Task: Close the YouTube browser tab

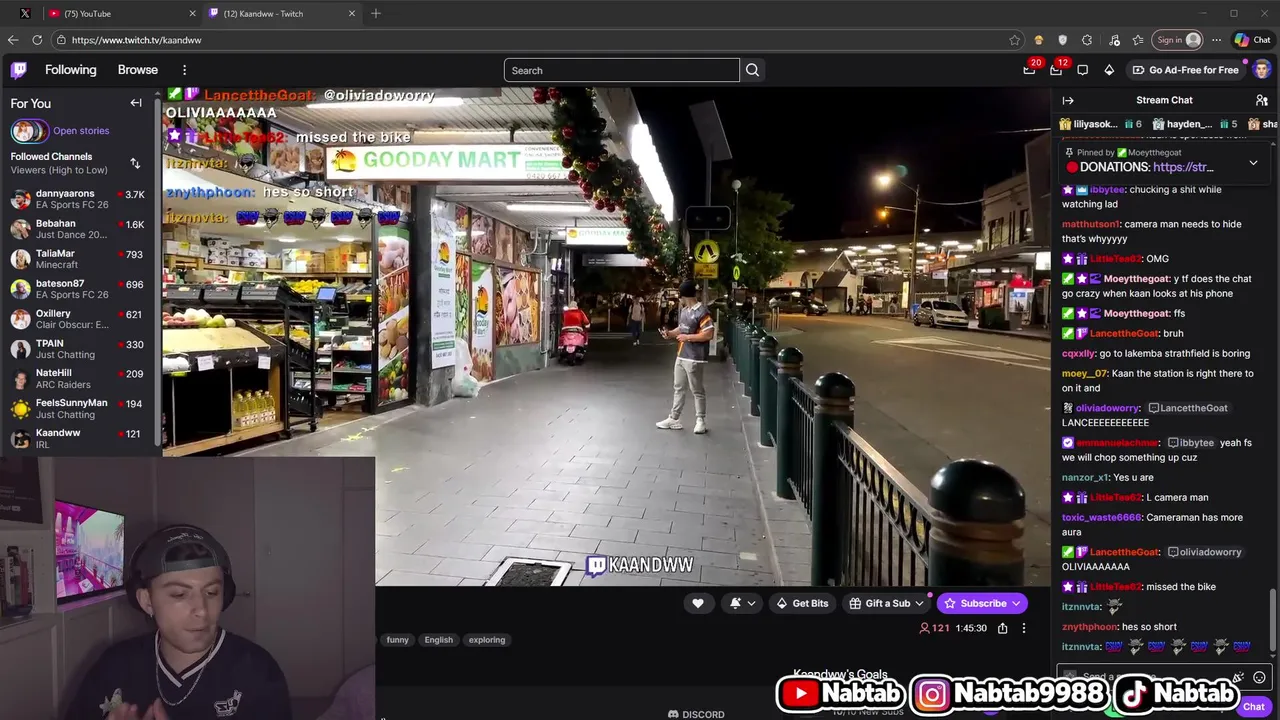Action: 193,13
